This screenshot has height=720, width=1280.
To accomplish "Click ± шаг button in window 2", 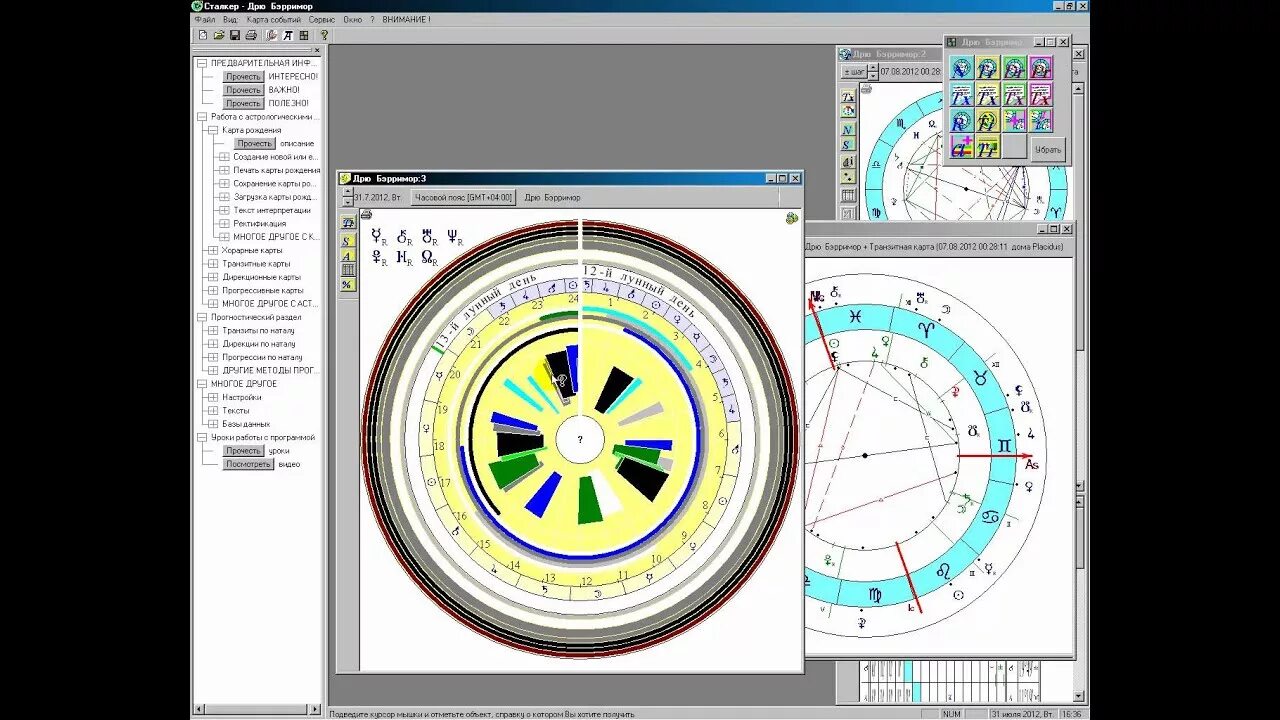I will (x=853, y=71).
